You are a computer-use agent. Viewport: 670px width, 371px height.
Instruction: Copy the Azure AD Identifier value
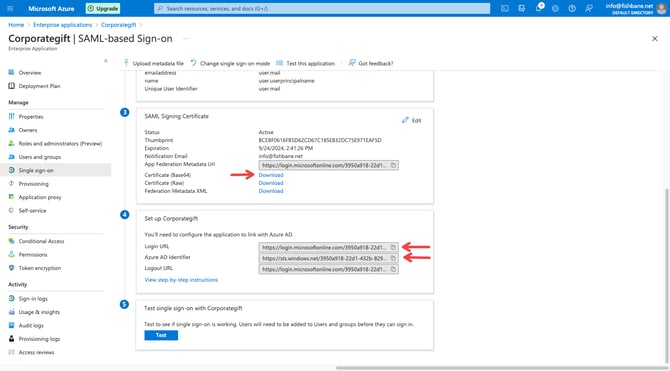(x=393, y=259)
